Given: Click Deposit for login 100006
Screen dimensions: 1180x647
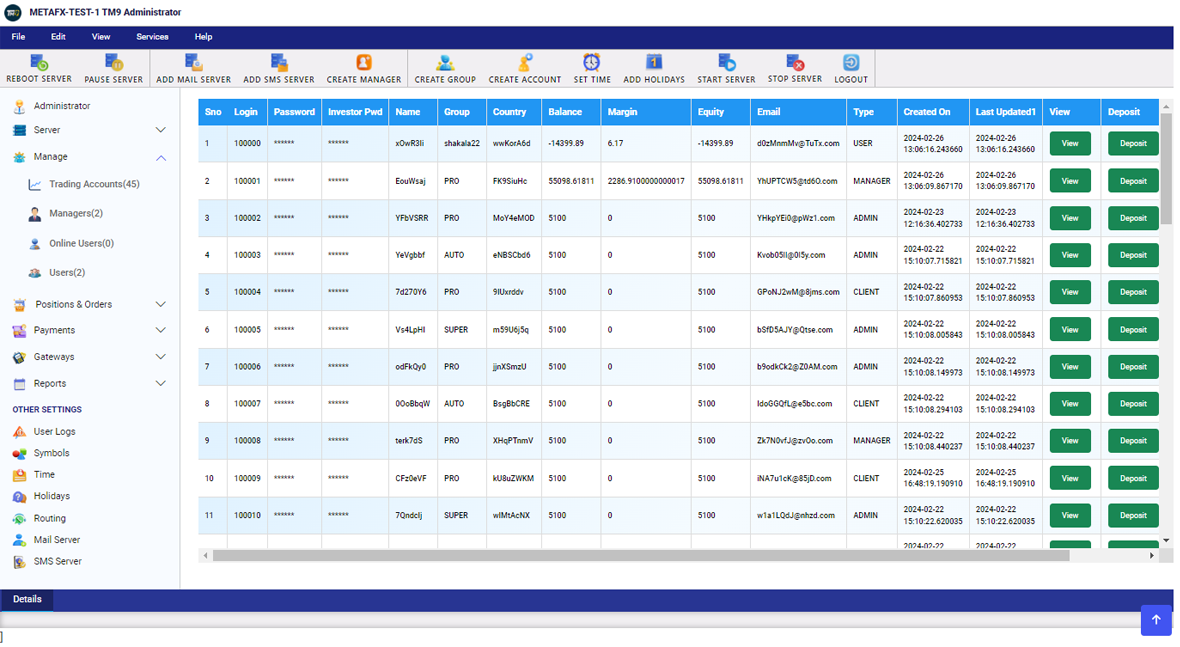Looking at the screenshot, I should [x=1133, y=366].
